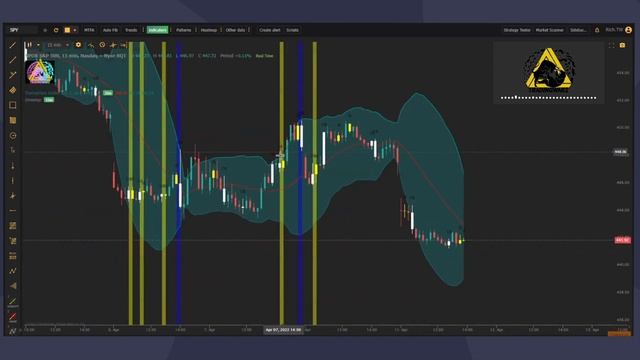Image resolution: width=640 pixels, height=360 pixels.
Task: Select the ray line tool below trend line
Action: (x=13, y=60)
